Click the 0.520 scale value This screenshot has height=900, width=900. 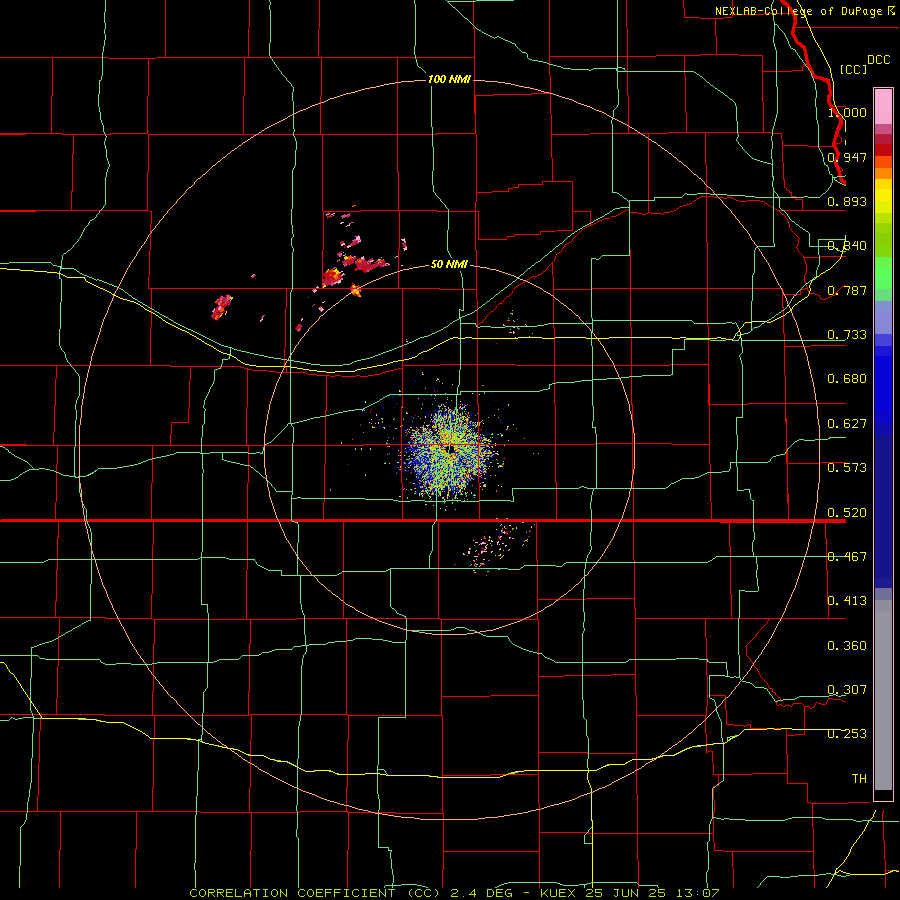[847, 513]
